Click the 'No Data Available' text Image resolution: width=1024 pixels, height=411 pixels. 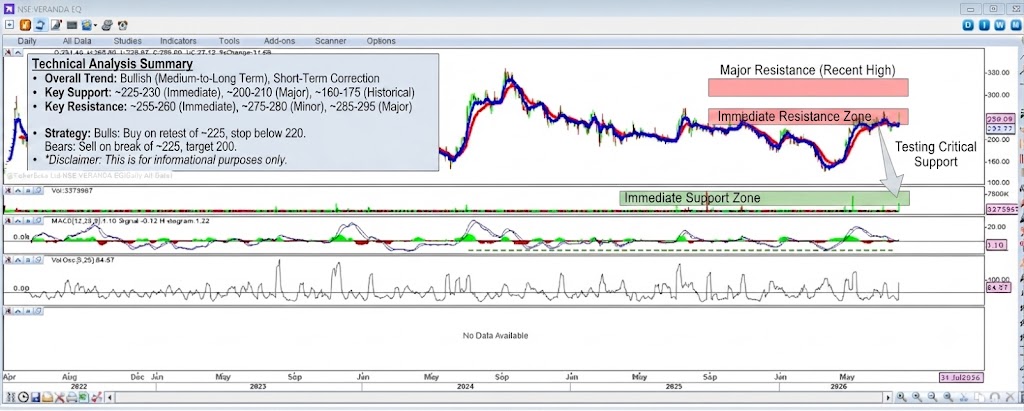point(496,336)
